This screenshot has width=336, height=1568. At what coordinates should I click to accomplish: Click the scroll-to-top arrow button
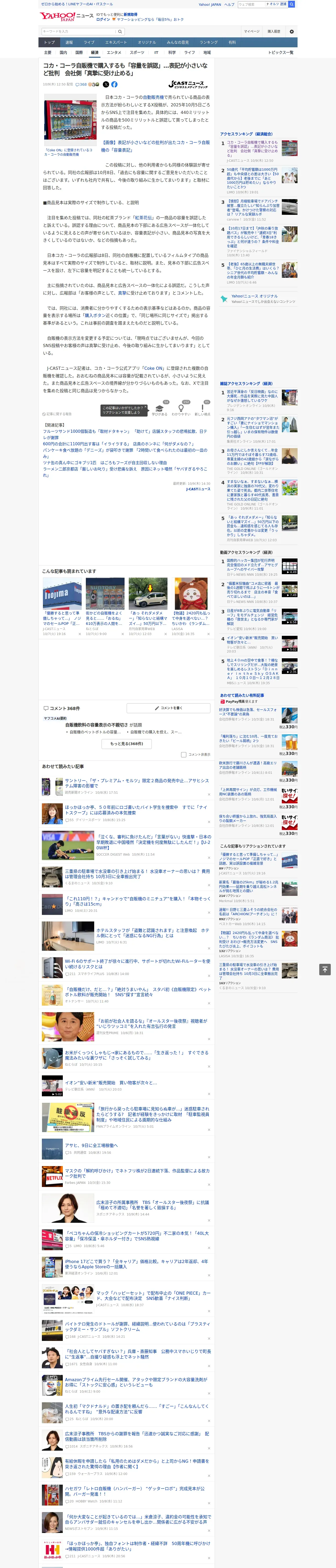(325, 969)
